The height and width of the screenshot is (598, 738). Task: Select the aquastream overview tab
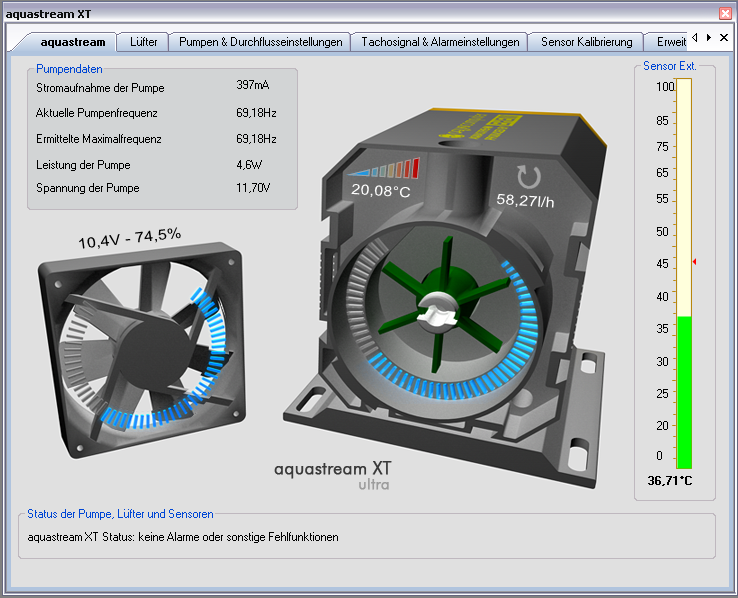72,42
